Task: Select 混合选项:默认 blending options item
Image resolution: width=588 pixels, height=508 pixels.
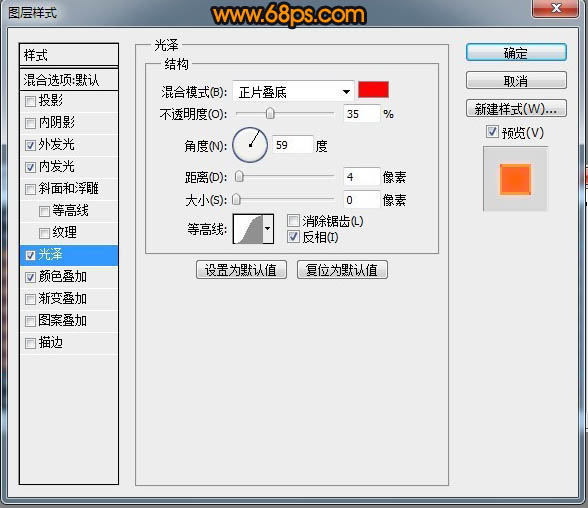Action: [69, 79]
